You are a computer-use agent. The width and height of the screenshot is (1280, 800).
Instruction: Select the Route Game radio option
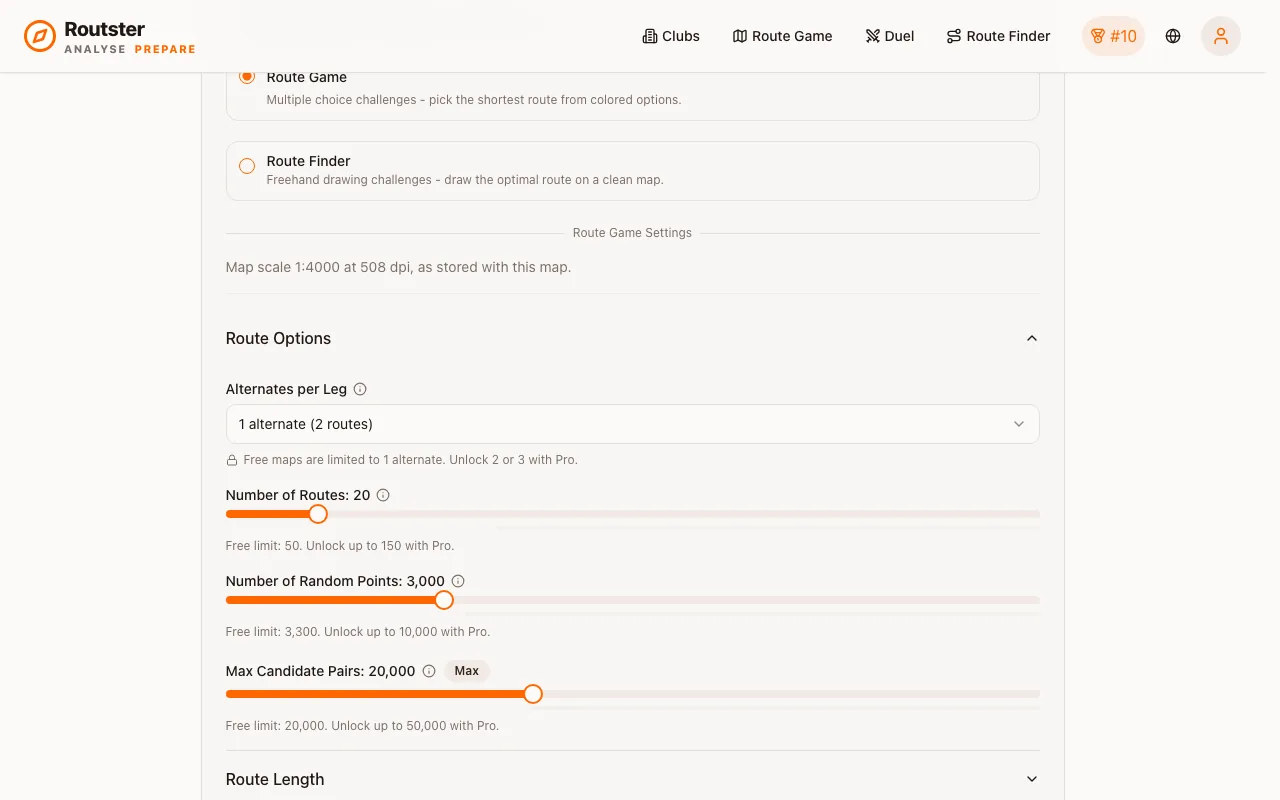pyautogui.click(x=247, y=77)
